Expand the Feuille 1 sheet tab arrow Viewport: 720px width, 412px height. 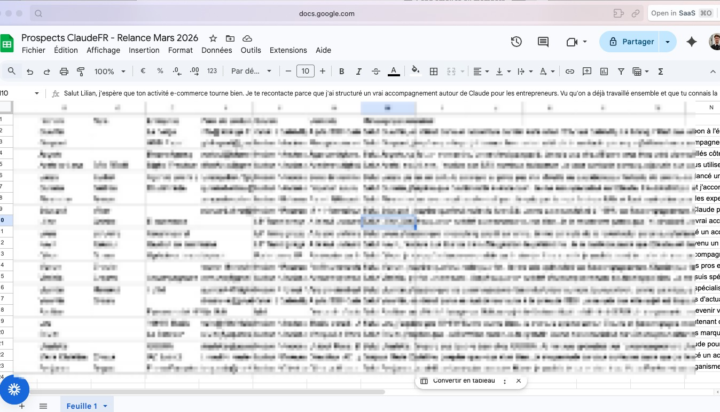coord(107,406)
